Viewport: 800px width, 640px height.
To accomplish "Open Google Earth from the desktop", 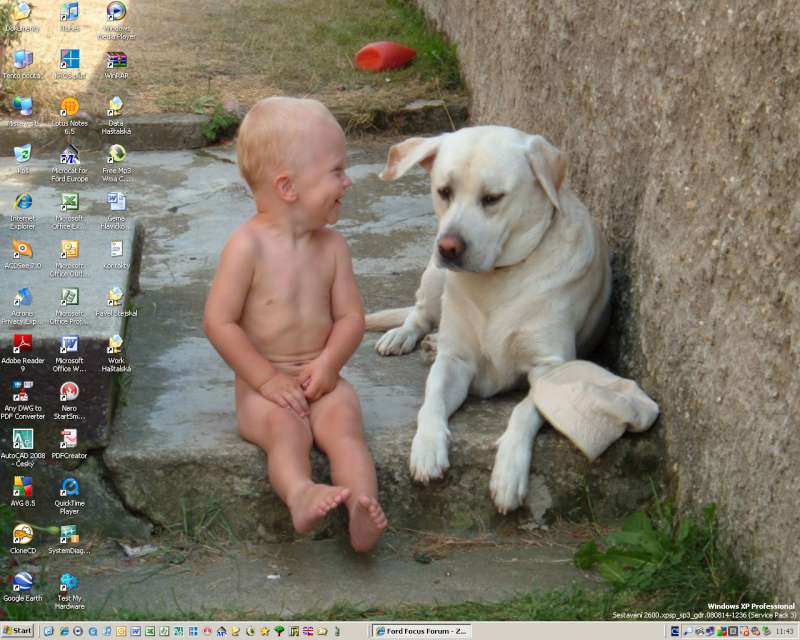I will click(22, 582).
